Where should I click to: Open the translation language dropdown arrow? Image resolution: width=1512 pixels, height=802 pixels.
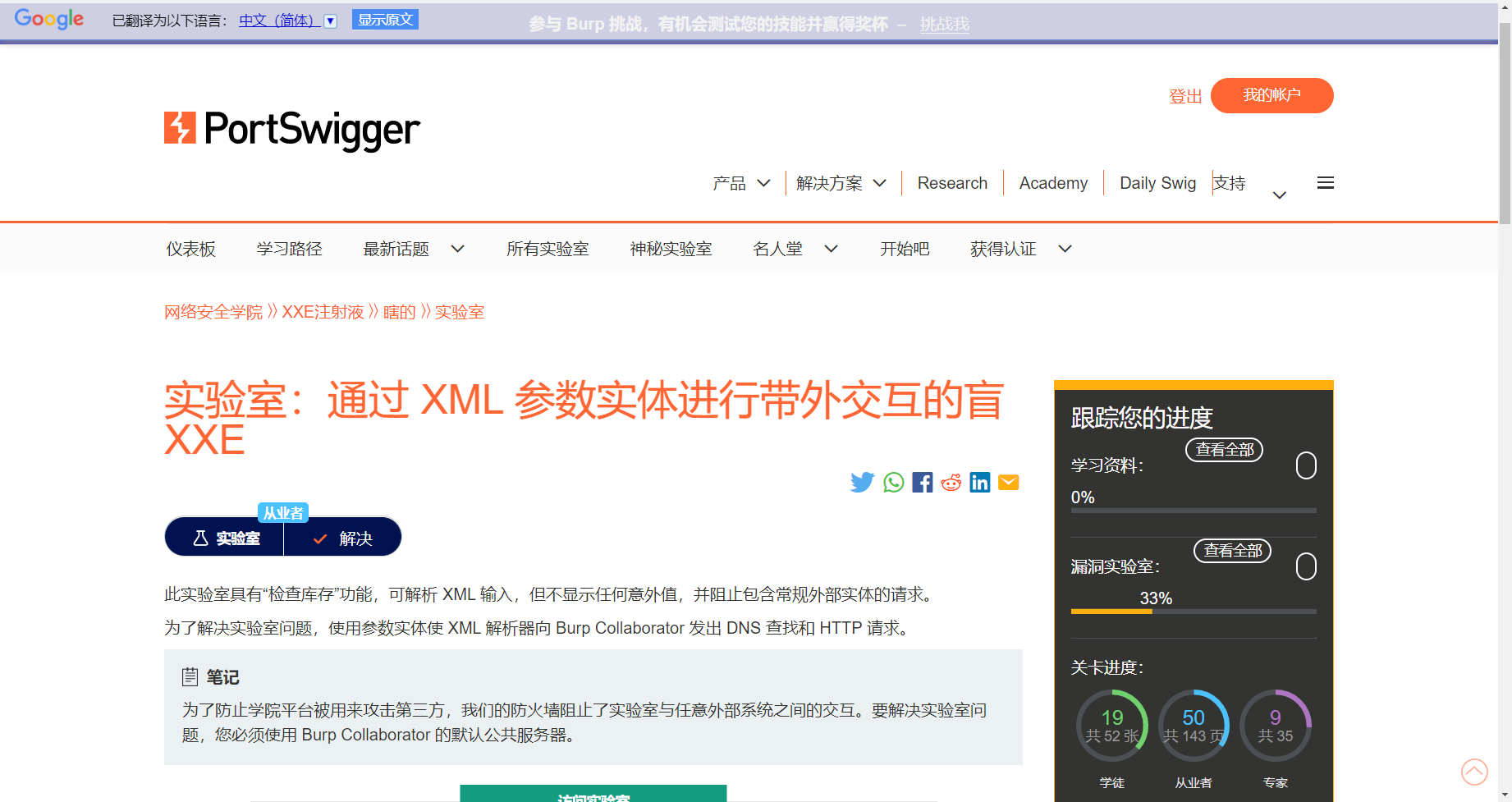click(331, 21)
